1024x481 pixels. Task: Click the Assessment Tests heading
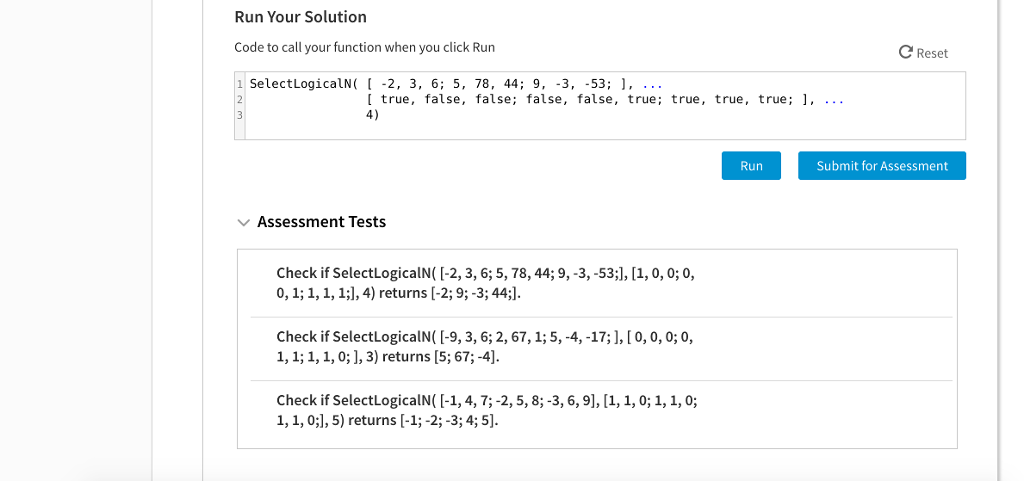pos(321,222)
